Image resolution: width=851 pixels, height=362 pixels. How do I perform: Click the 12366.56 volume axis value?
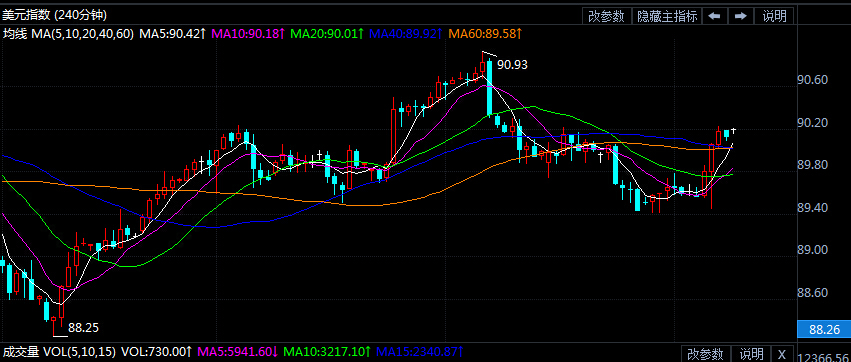[x=824, y=358]
